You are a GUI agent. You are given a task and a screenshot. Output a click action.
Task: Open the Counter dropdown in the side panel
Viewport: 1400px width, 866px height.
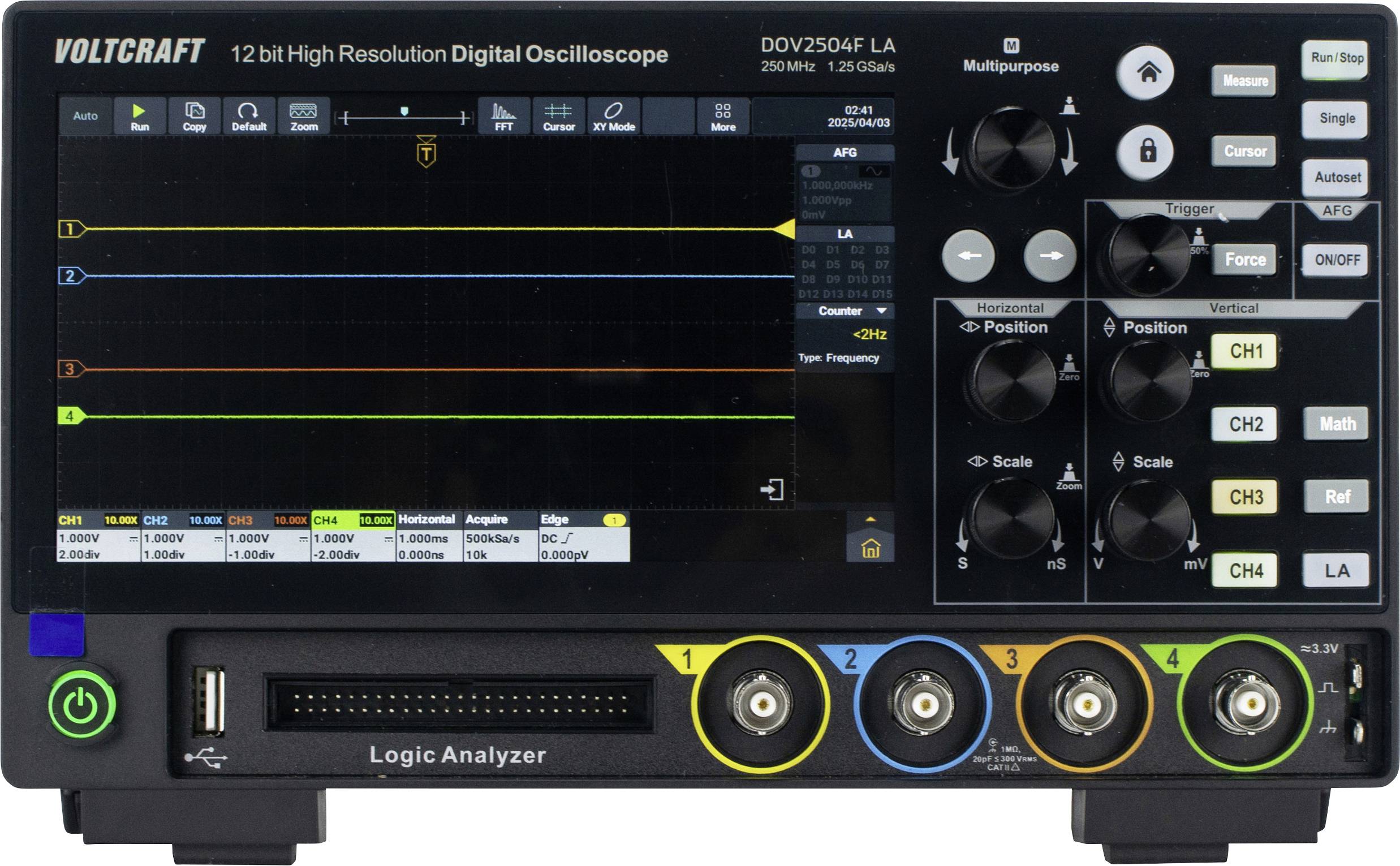point(845,311)
